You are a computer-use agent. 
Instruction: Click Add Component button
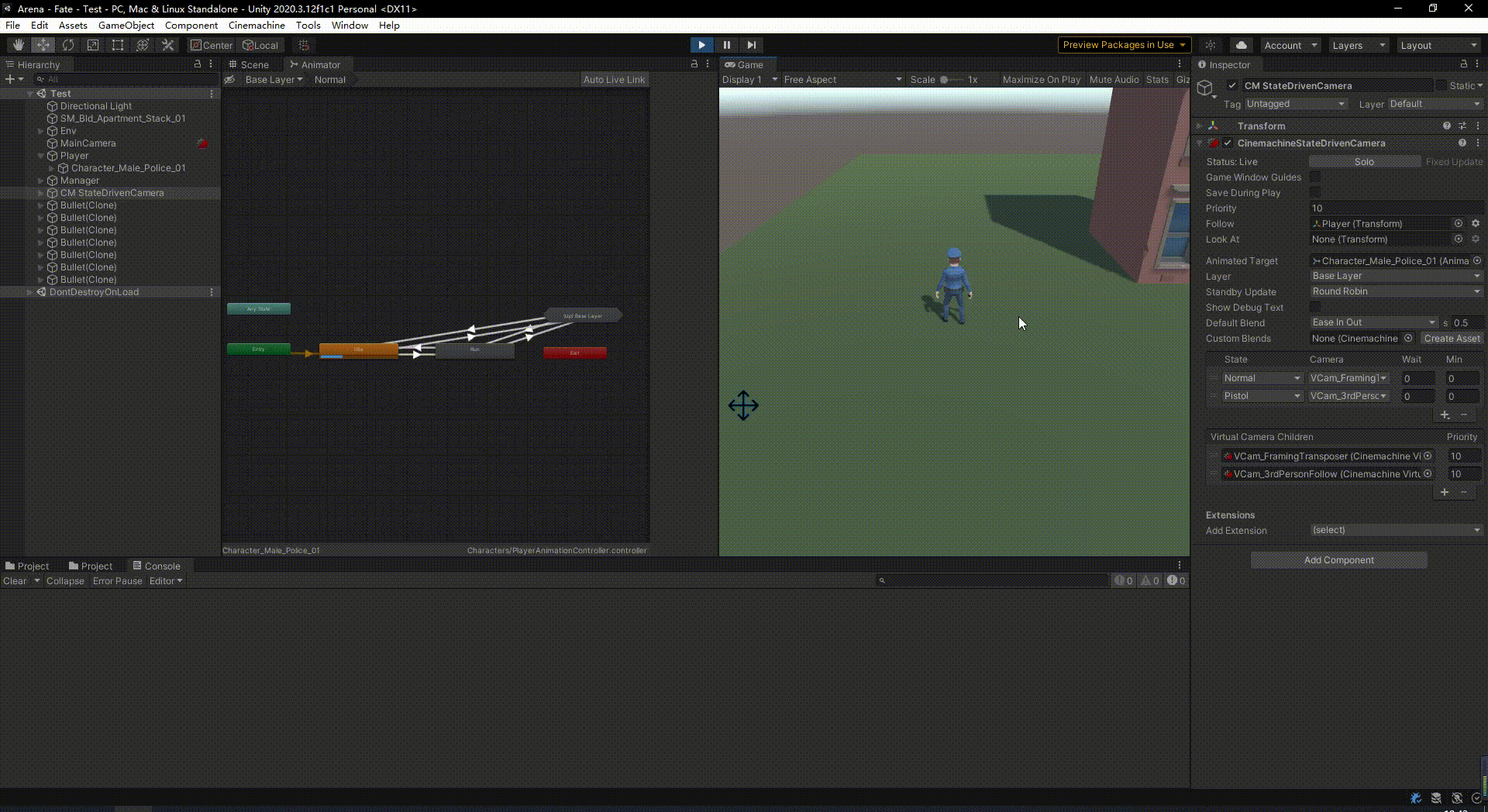pos(1338,559)
